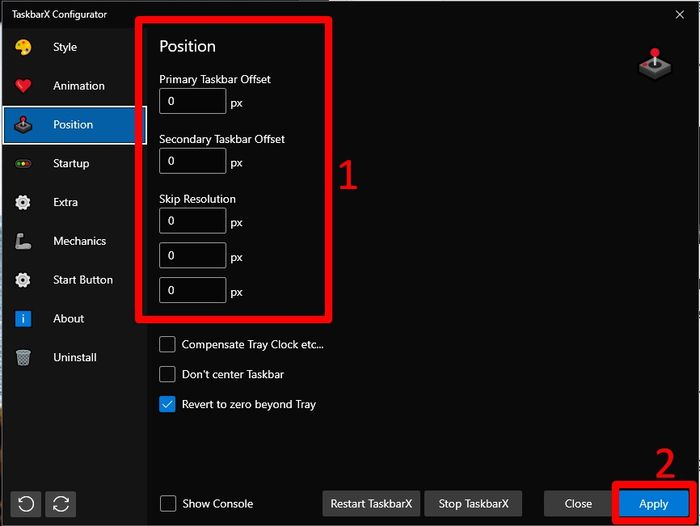The height and width of the screenshot is (526, 700).
Task: Click the About info icon
Action: [x=23, y=319]
